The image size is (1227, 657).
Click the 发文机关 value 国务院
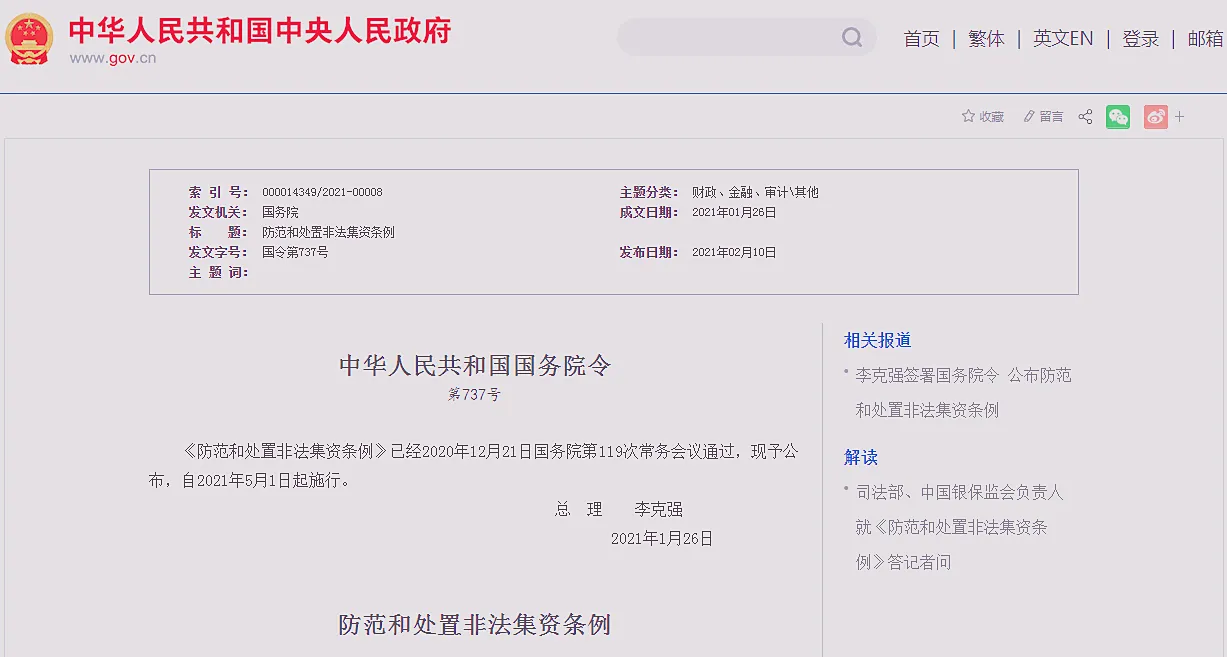coord(280,212)
